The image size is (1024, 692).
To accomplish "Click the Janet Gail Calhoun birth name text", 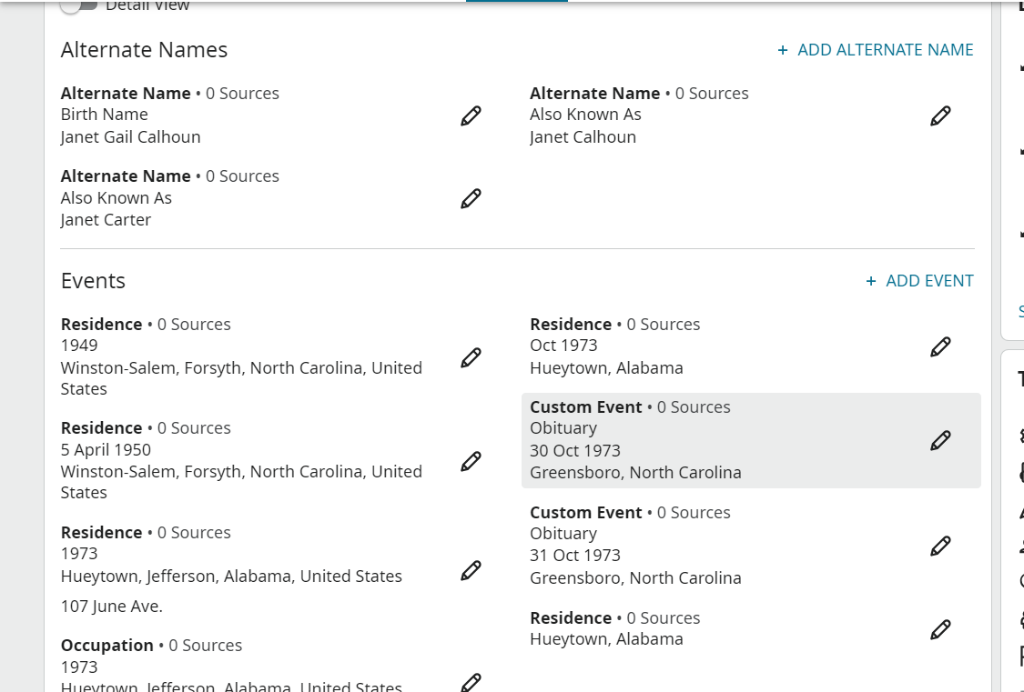I will pos(130,137).
